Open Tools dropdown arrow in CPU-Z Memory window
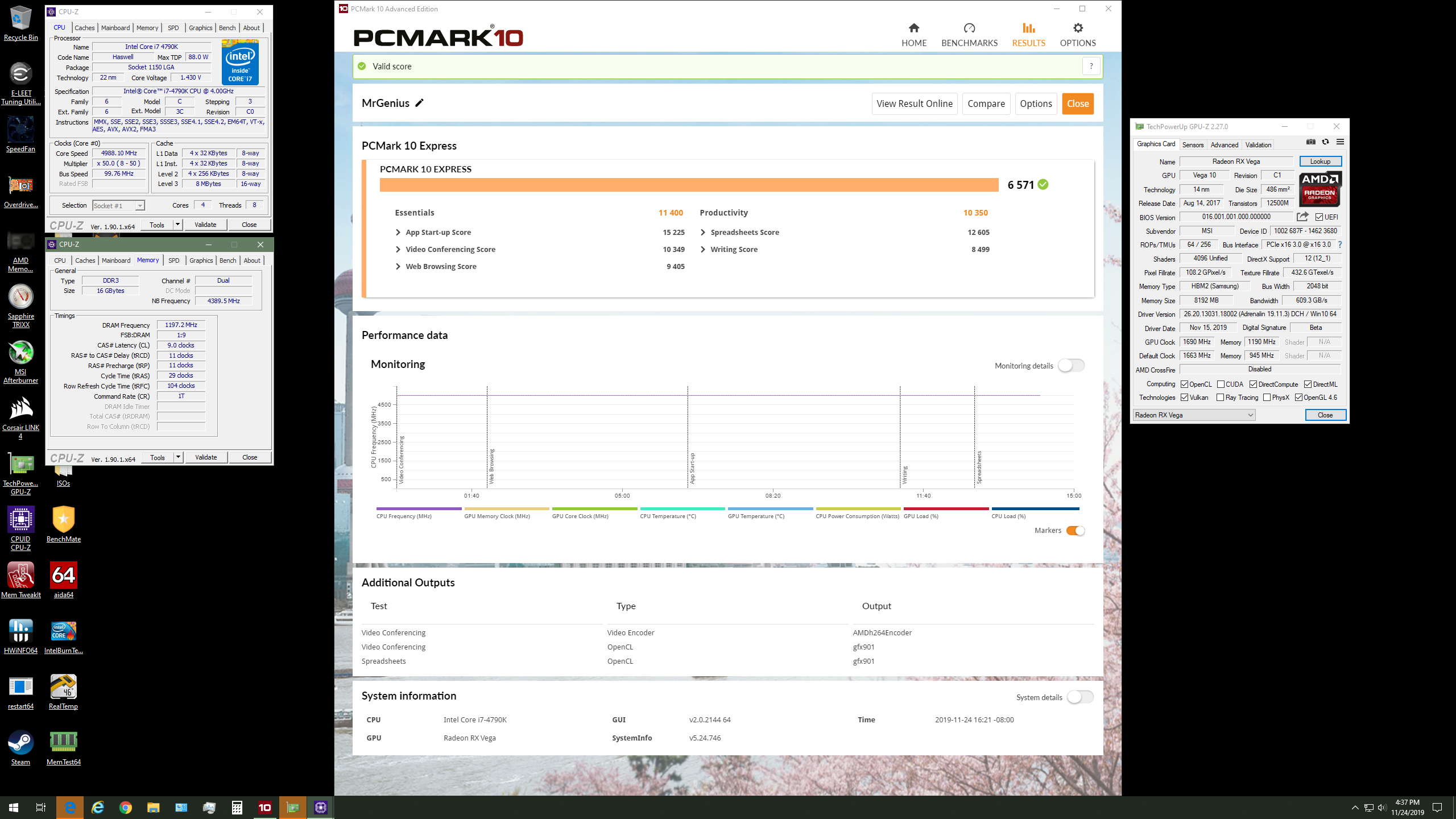 point(178,457)
